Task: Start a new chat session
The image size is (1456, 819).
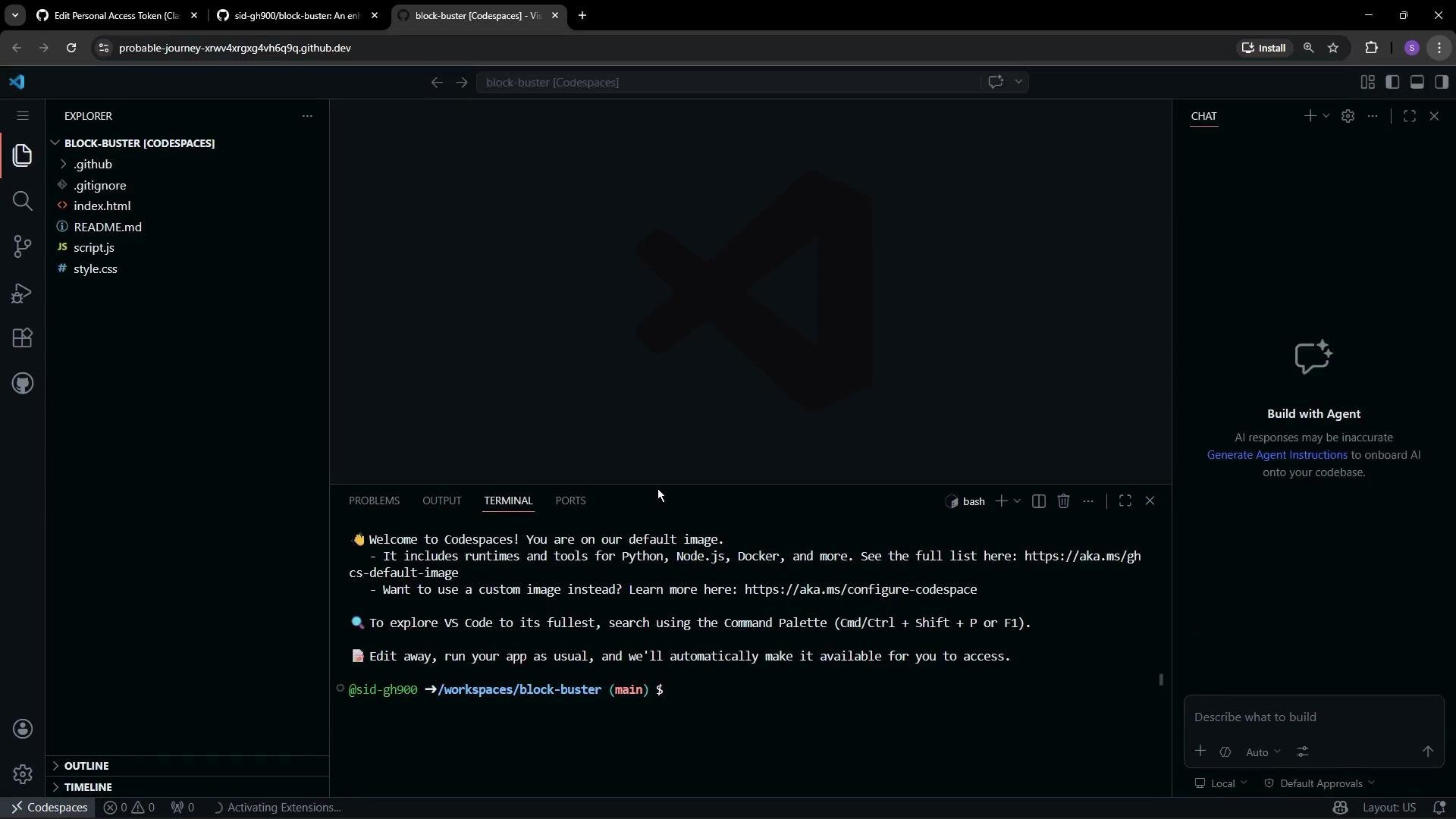Action: [x=1310, y=116]
